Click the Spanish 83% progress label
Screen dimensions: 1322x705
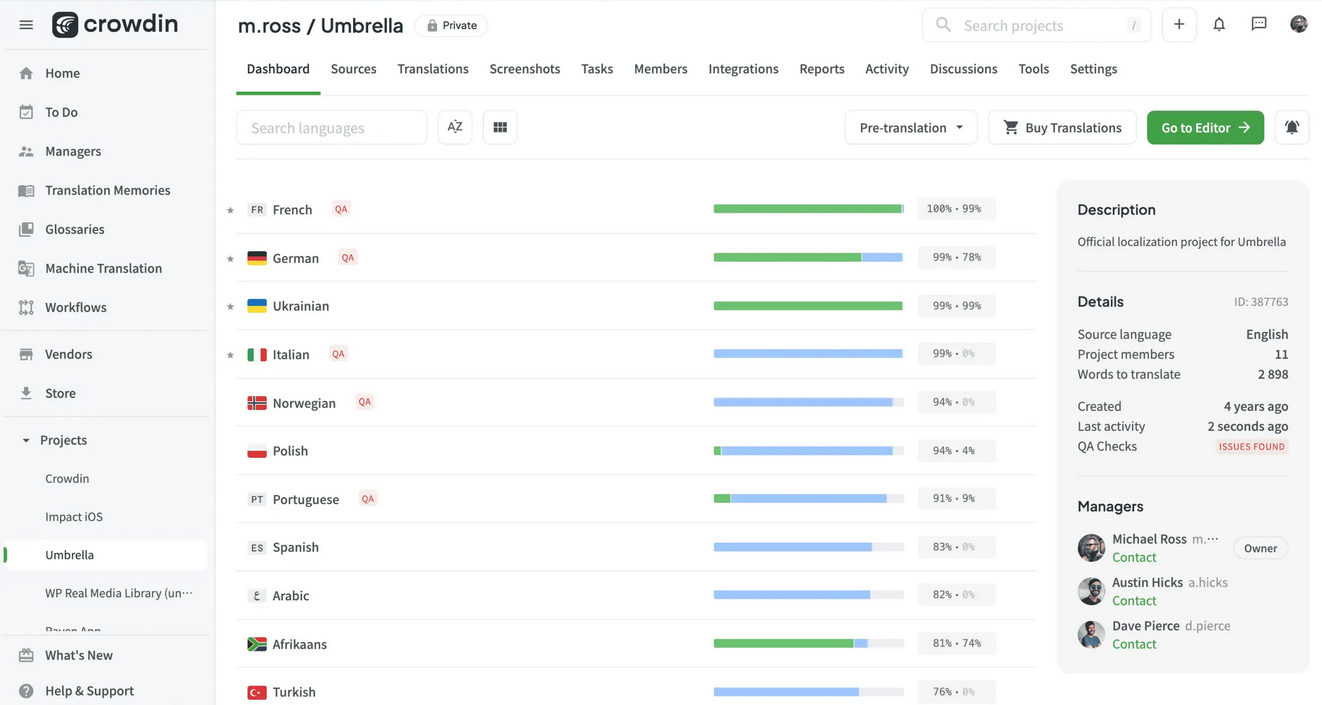pyautogui.click(x=956, y=547)
